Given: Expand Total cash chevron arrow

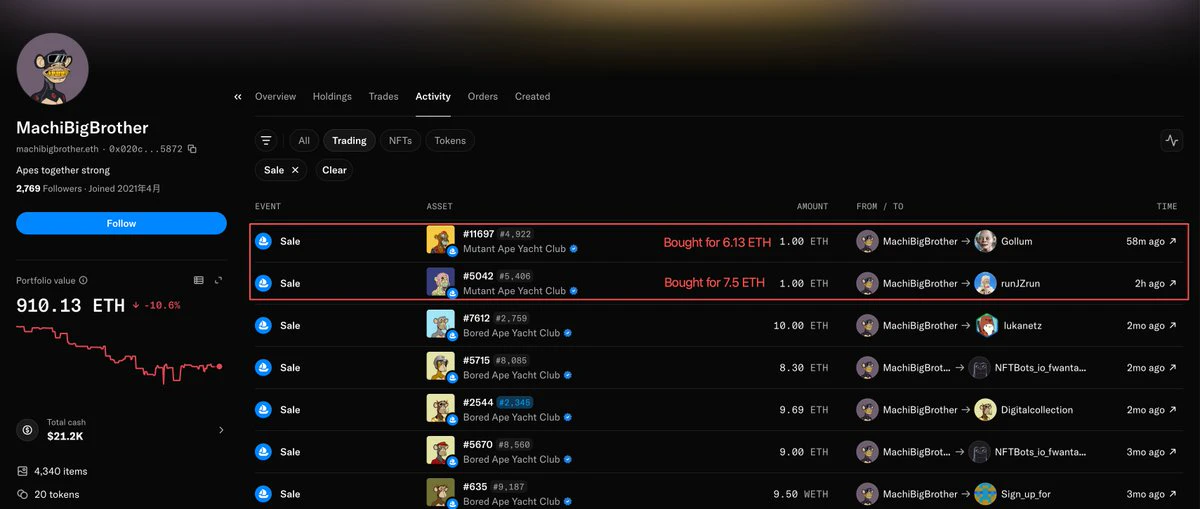Looking at the screenshot, I should (221, 430).
